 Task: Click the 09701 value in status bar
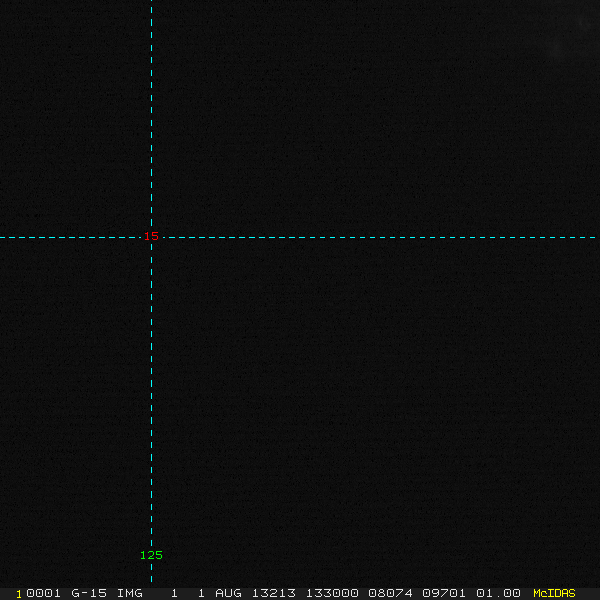(x=444, y=593)
